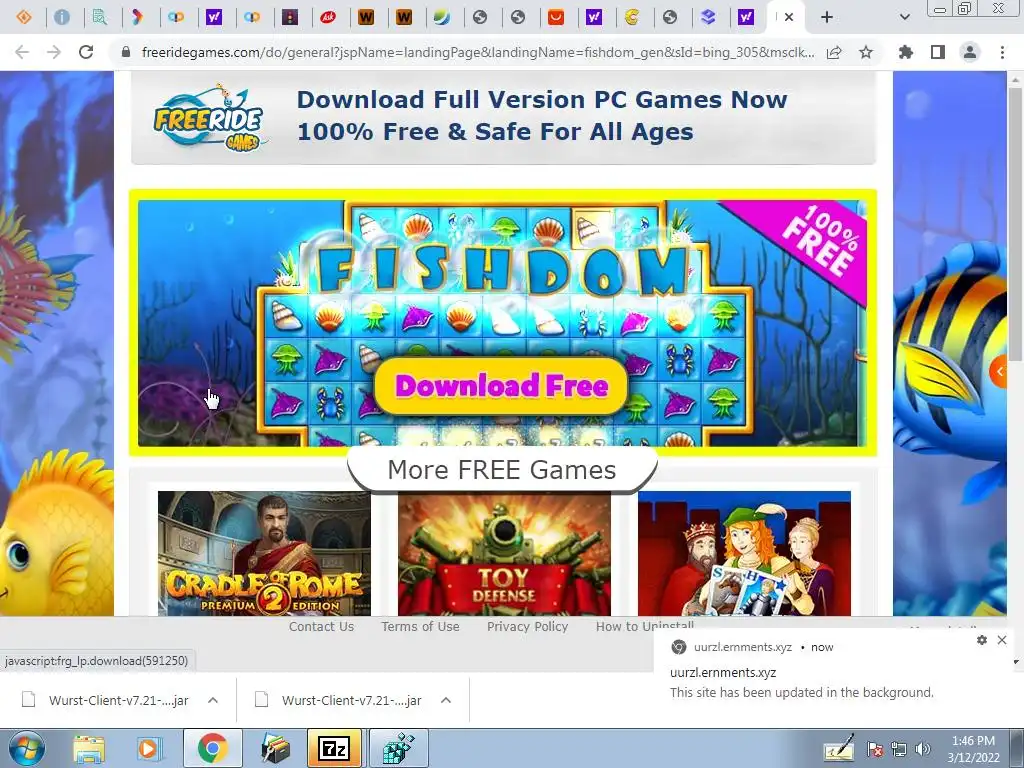Select the Cradle of Rome 2 game thumbnail
The height and width of the screenshot is (768, 1024).
coord(264,553)
